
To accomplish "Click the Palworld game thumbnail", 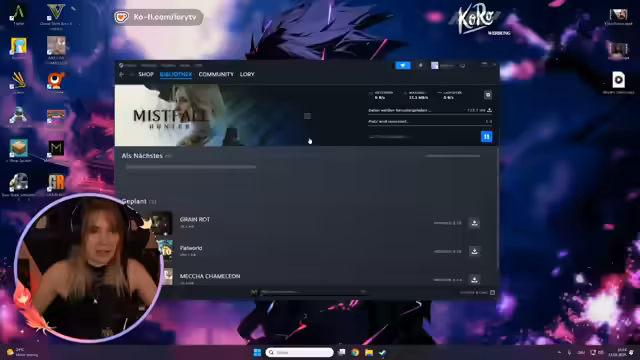I will pos(165,250).
